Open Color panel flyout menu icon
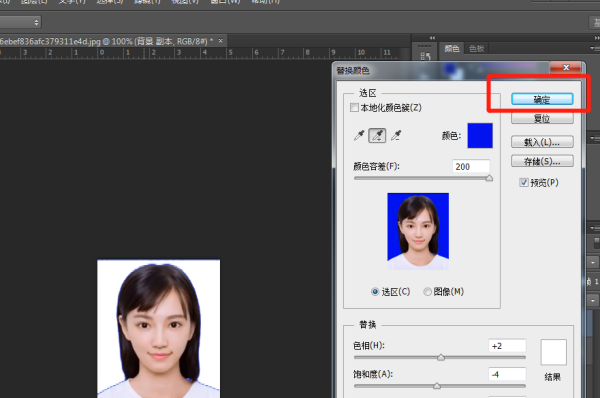The image size is (600, 398). tap(594, 48)
